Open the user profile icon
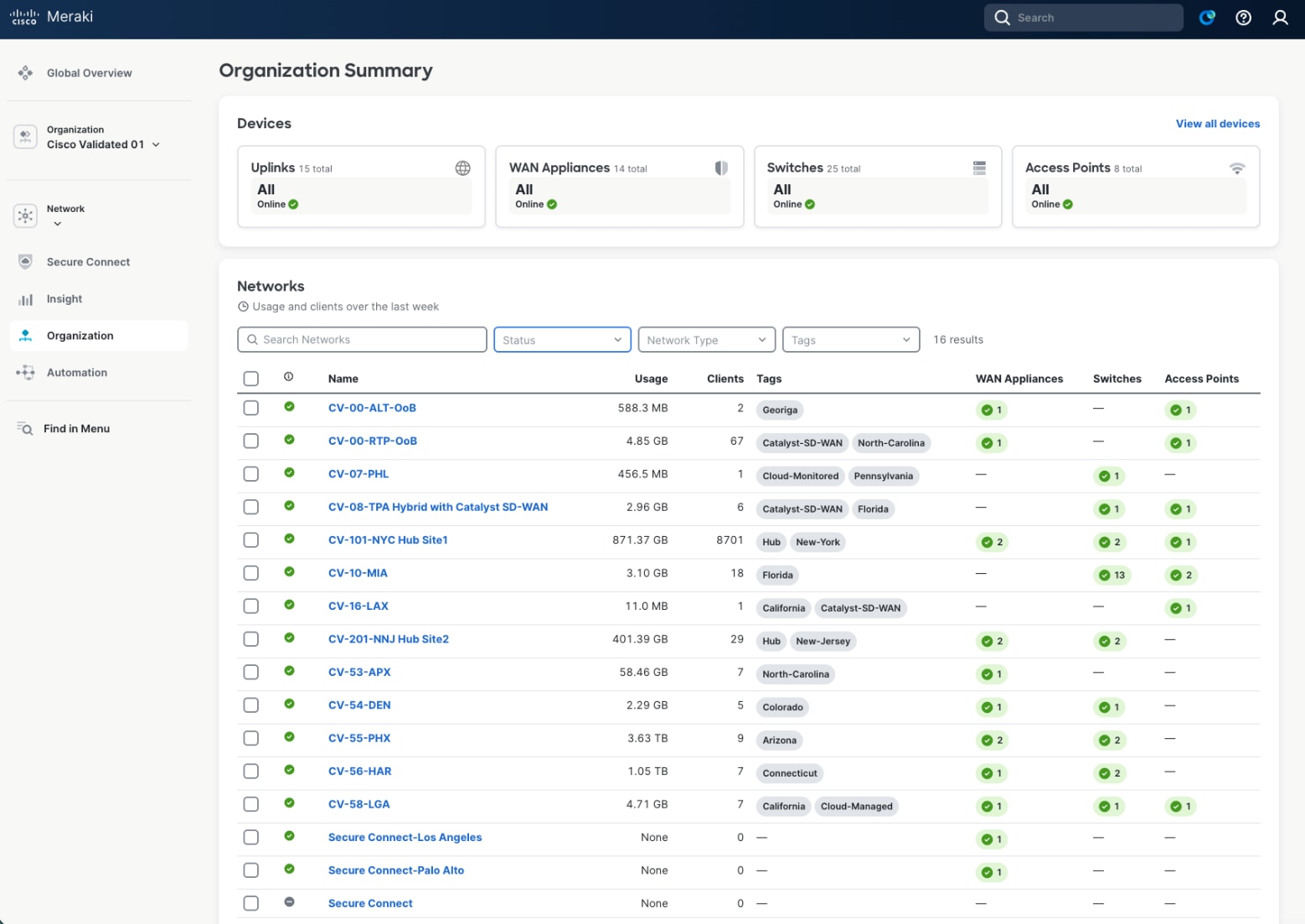Image resolution: width=1305 pixels, height=924 pixels. [x=1280, y=18]
